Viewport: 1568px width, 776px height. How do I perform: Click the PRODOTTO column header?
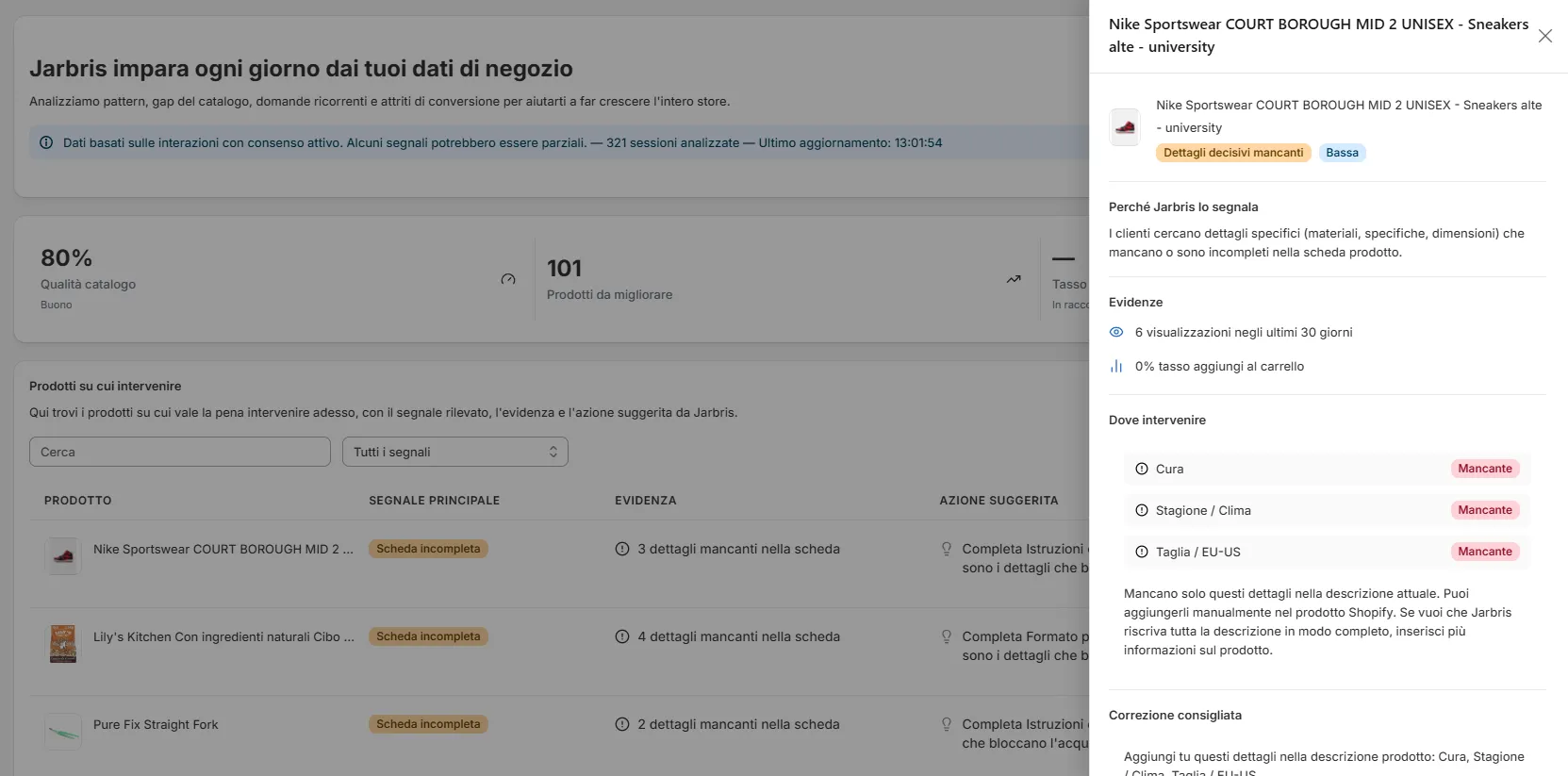[x=77, y=501]
